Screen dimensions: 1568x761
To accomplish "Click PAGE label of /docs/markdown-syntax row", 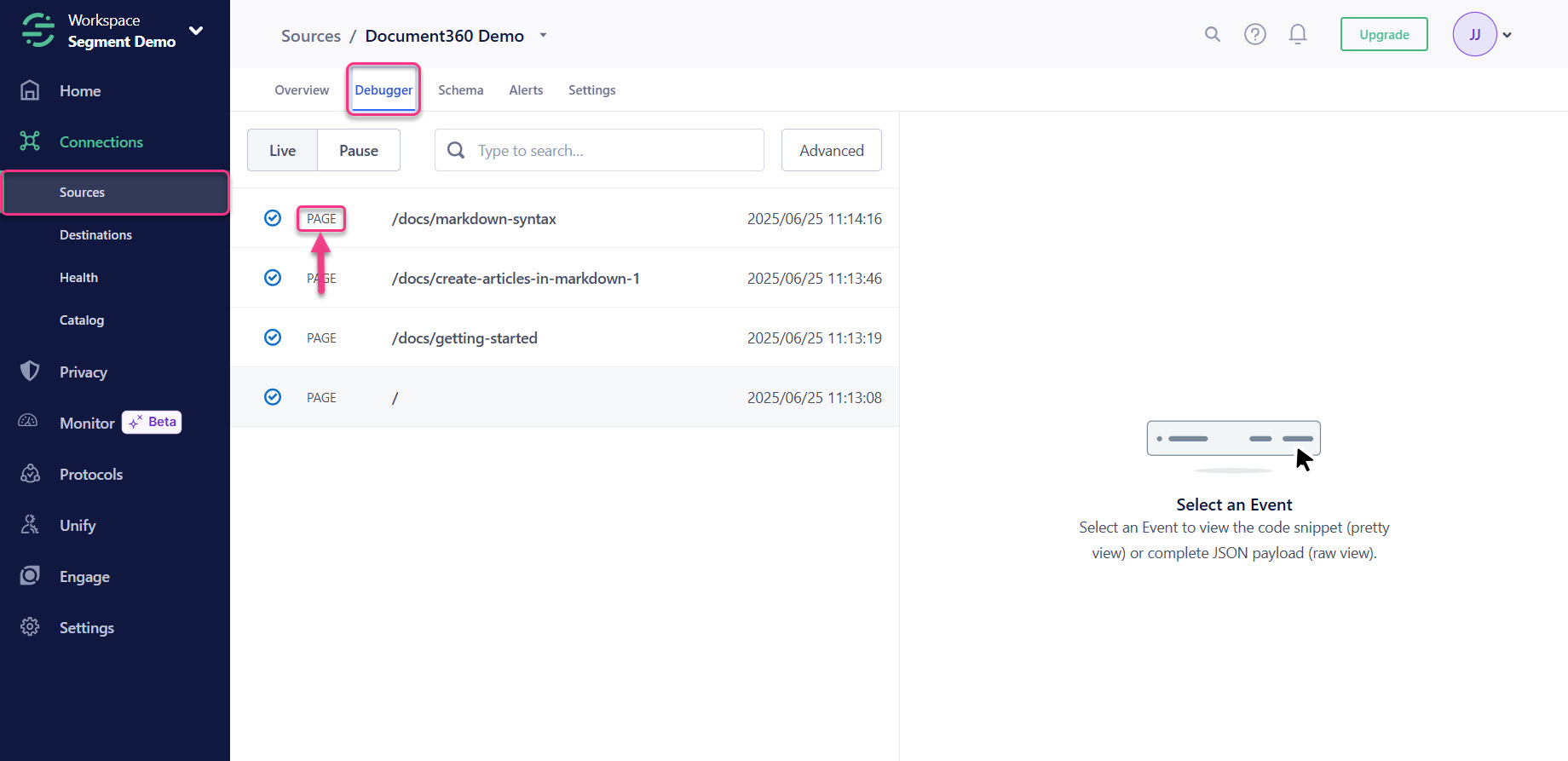I will [321, 219].
